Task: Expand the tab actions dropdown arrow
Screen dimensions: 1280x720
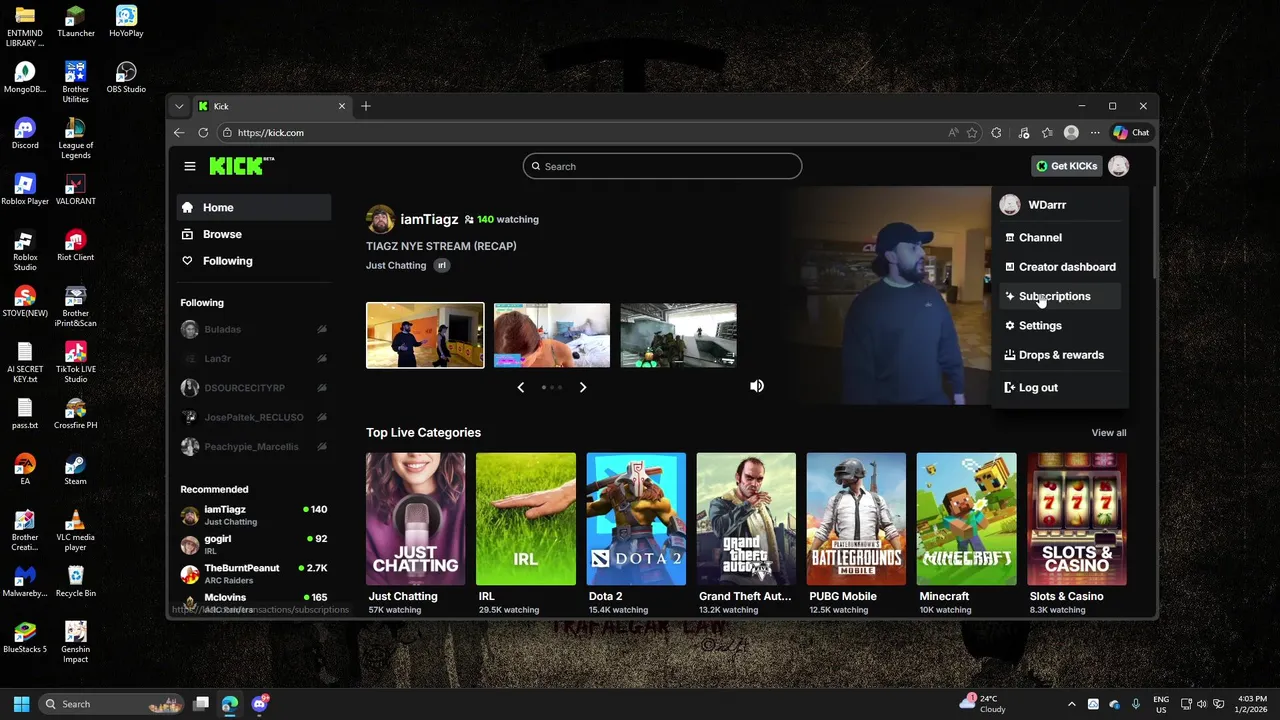Action: click(179, 106)
